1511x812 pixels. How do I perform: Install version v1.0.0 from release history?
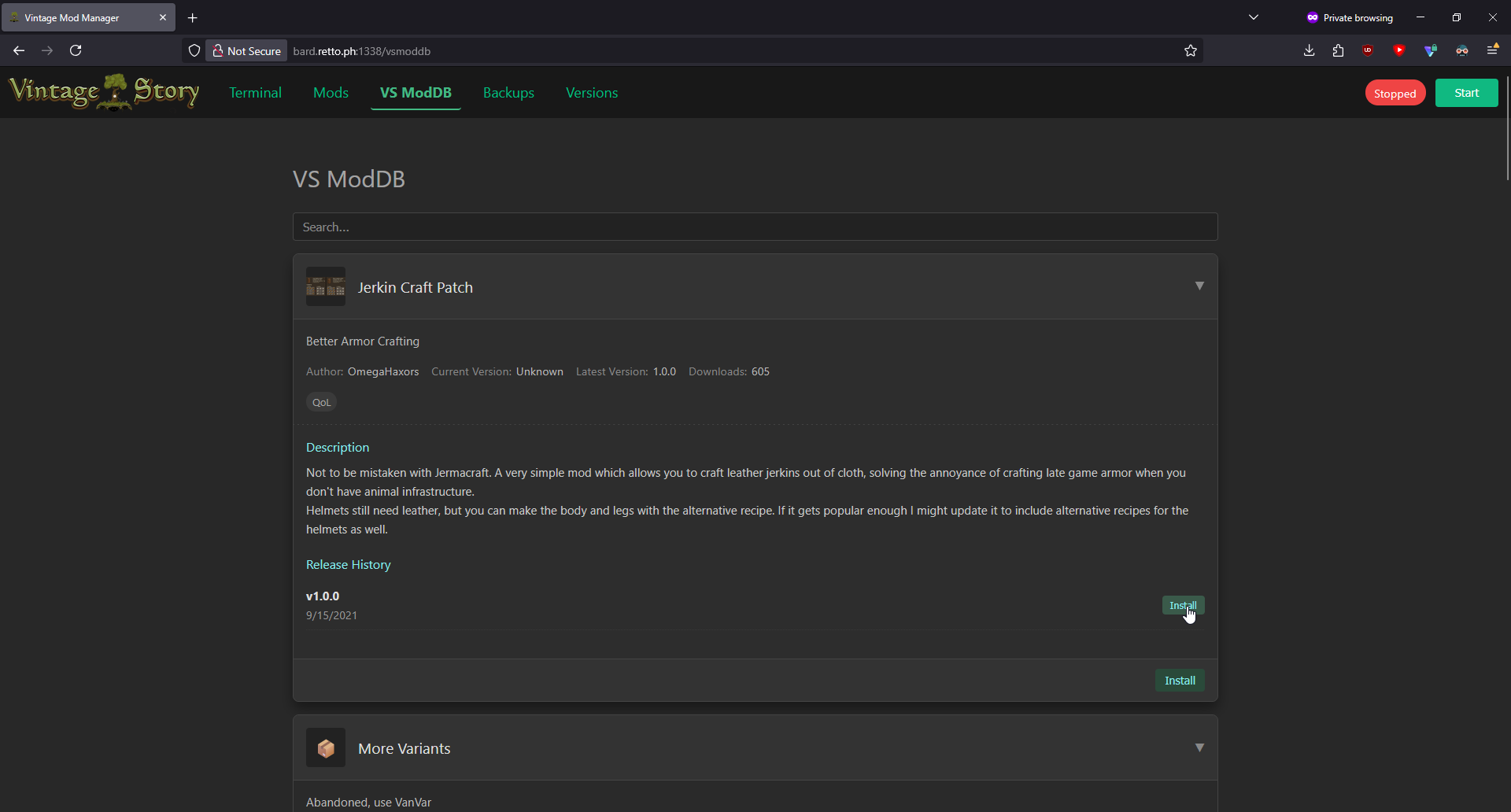point(1182,605)
